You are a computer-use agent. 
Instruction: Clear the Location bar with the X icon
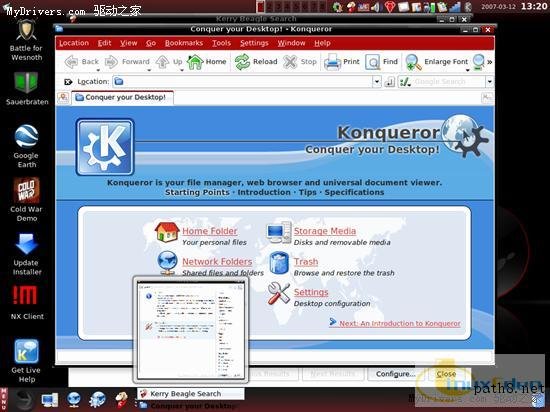coord(68,82)
